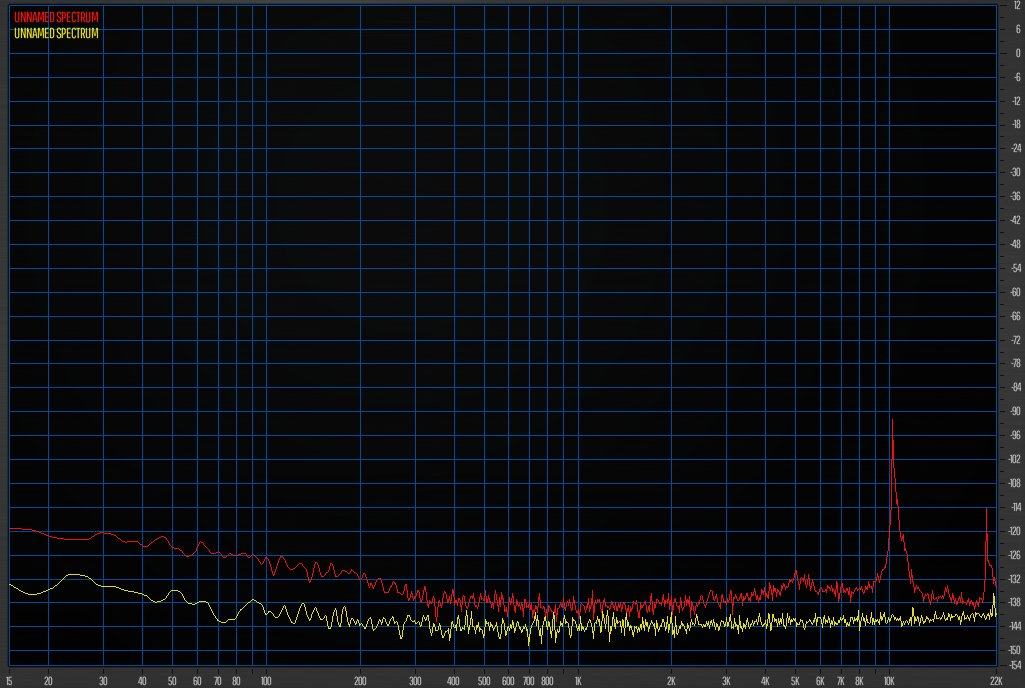
Task: Click the 50 frequency axis label
Action: [x=172, y=681]
